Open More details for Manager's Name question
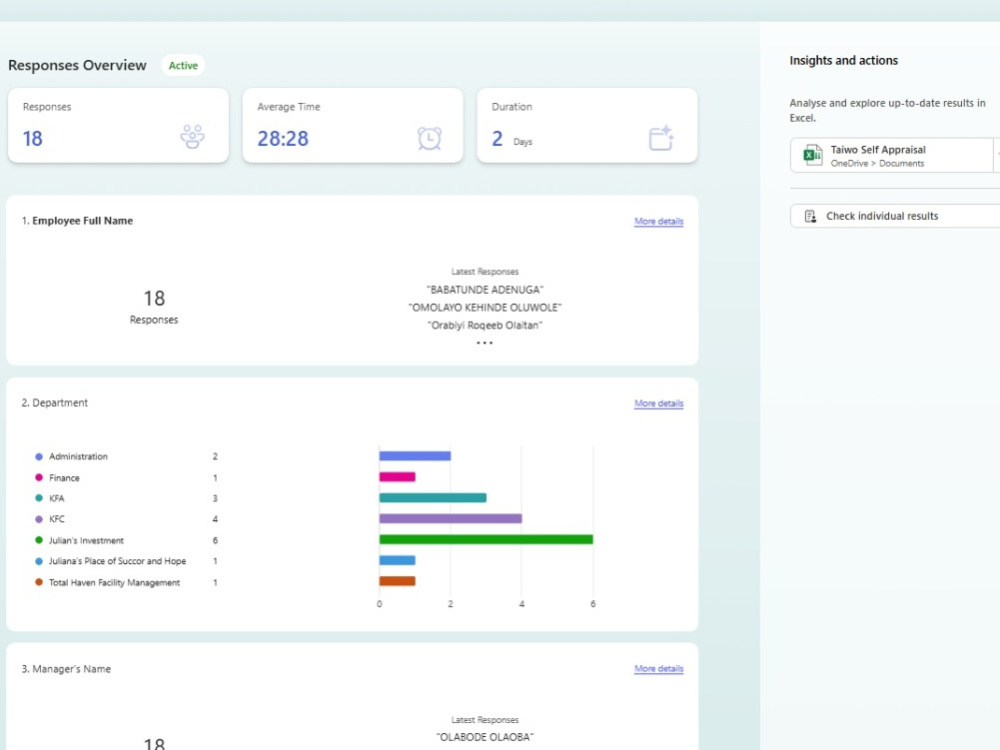The width and height of the screenshot is (1000, 750). [659, 668]
